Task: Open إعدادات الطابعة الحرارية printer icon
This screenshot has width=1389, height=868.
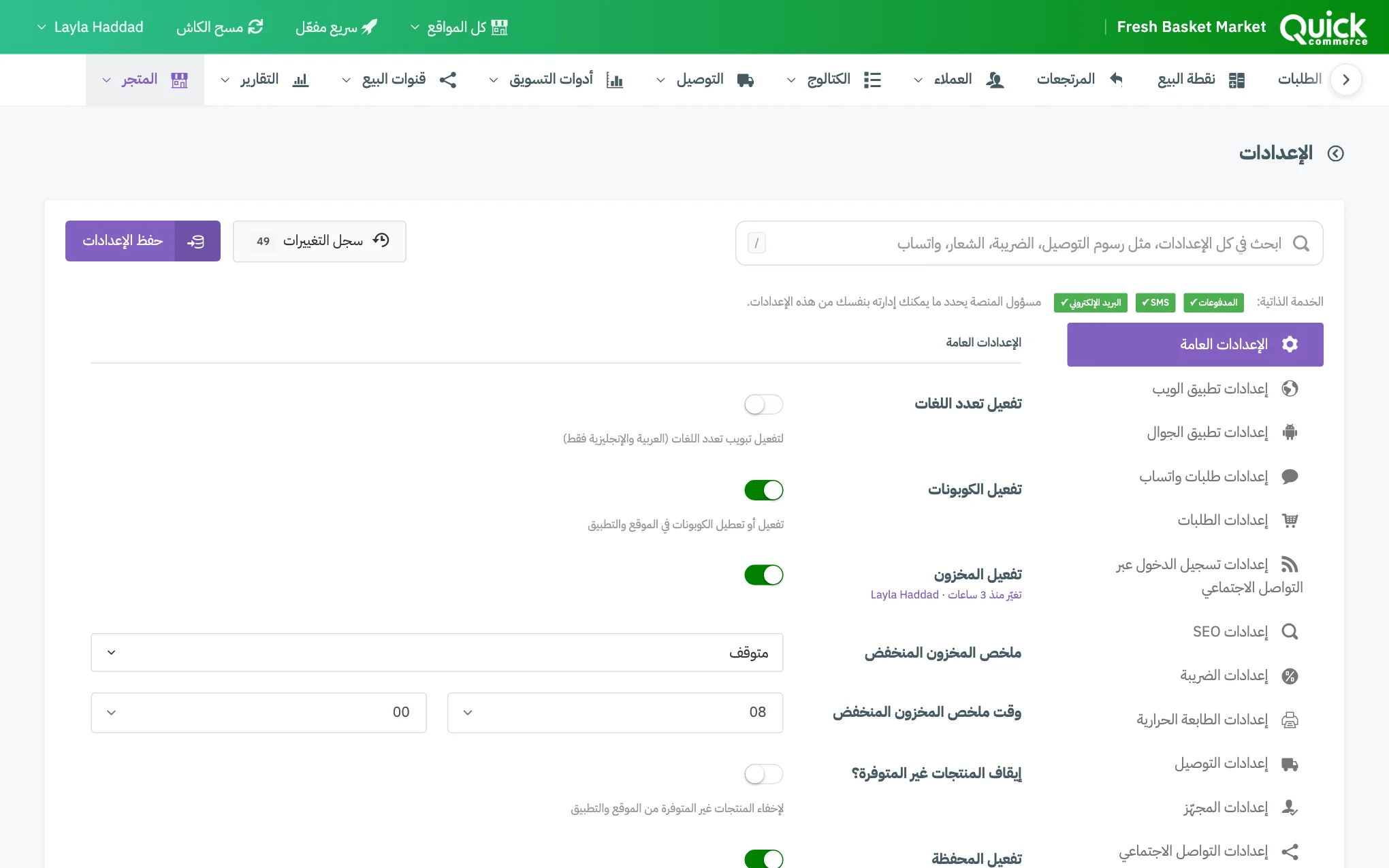Action: 1290,720
